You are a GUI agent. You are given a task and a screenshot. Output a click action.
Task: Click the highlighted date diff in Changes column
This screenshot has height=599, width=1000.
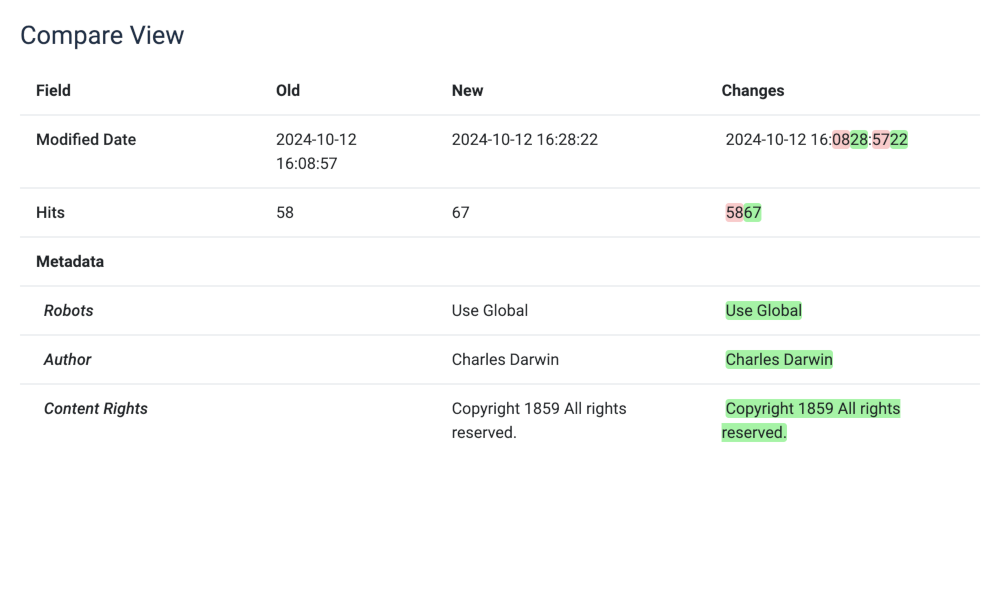click(x=816, y=140)
